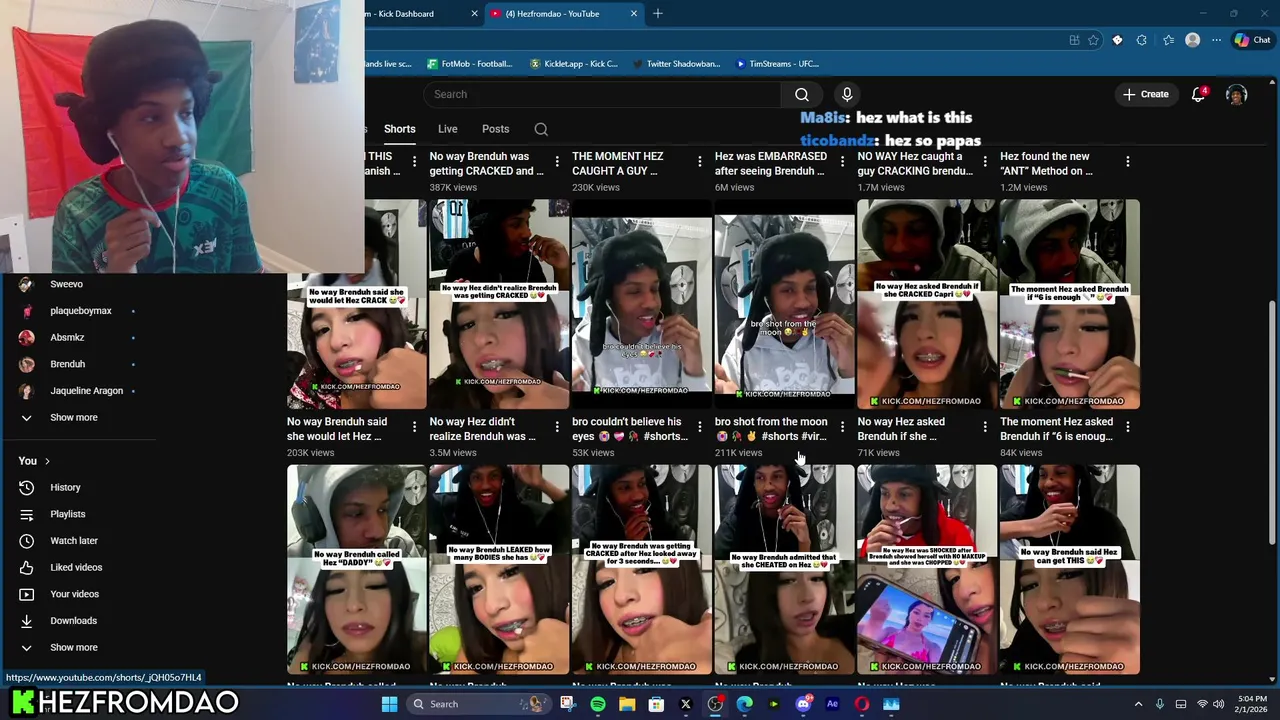Open TimStreams UFC bookmark

click(x=778, y=64)
